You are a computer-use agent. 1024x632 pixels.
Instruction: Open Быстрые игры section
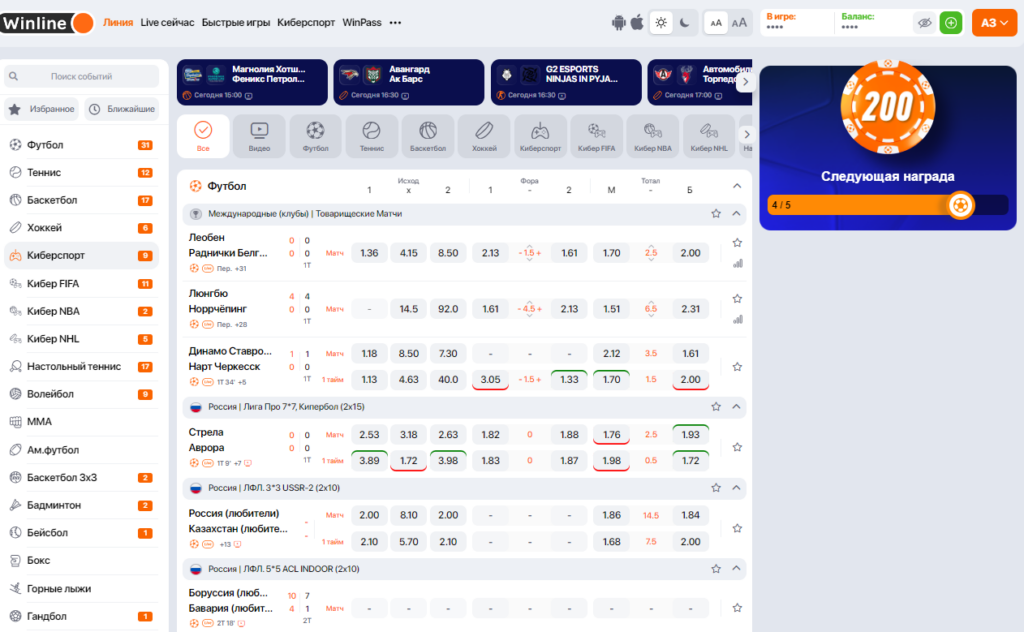click(x=236, y=22)
